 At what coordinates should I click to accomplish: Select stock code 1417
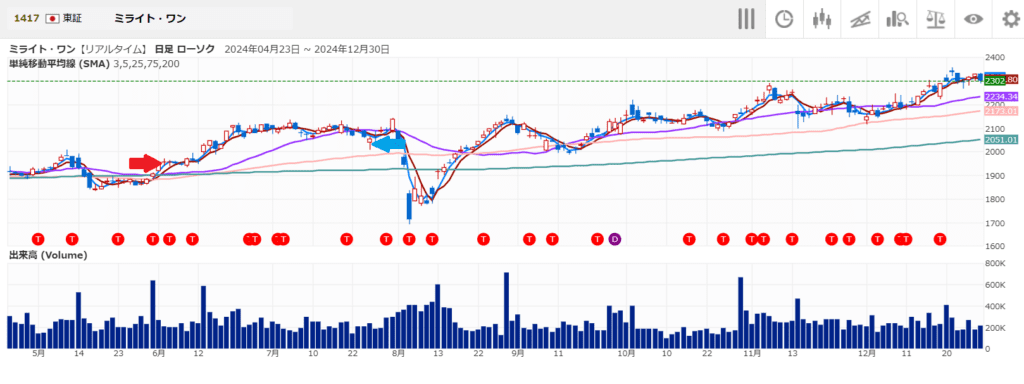coord(27,19)
